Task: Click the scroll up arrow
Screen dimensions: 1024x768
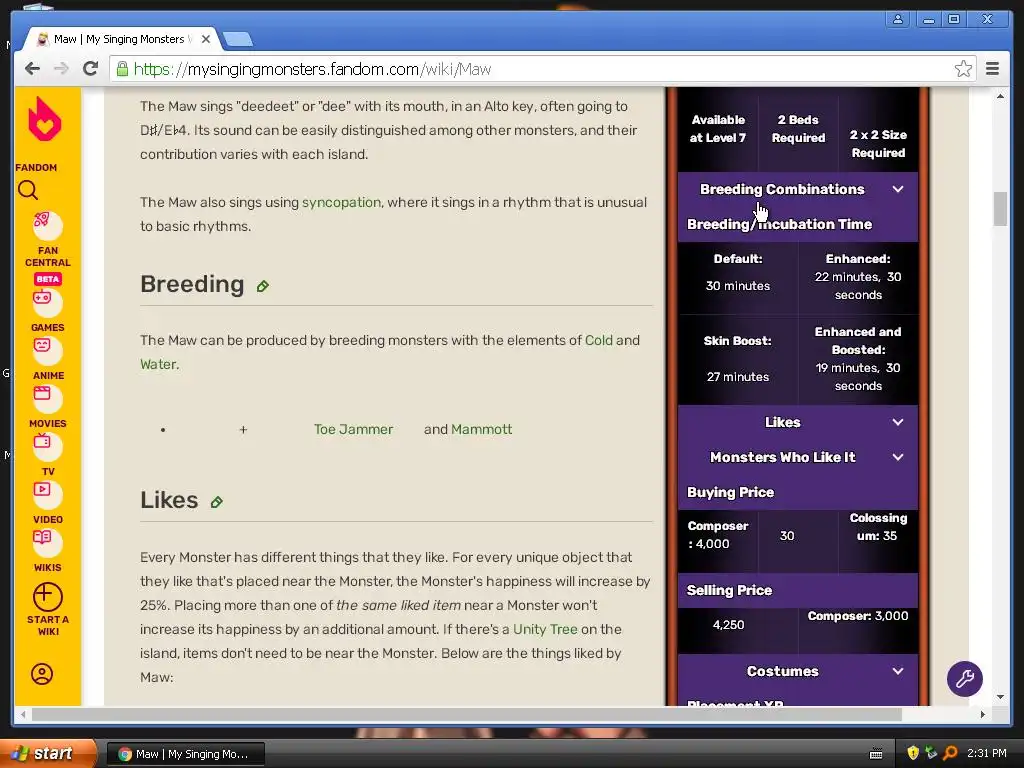Action: [x=1000, y=96]
